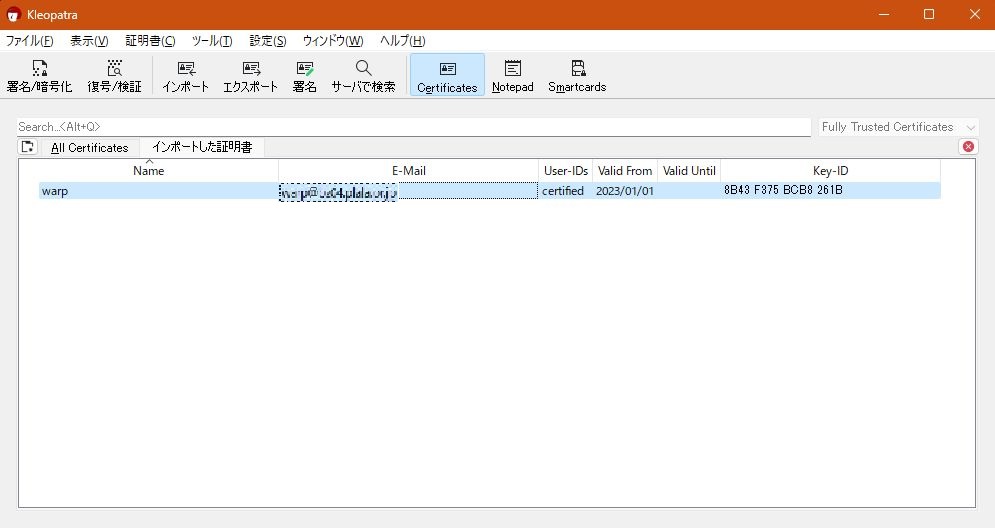The height and width of the screenshot is (528, 995).
Task: Sort by the E-Mail column header
Action: tap(409, 171)
